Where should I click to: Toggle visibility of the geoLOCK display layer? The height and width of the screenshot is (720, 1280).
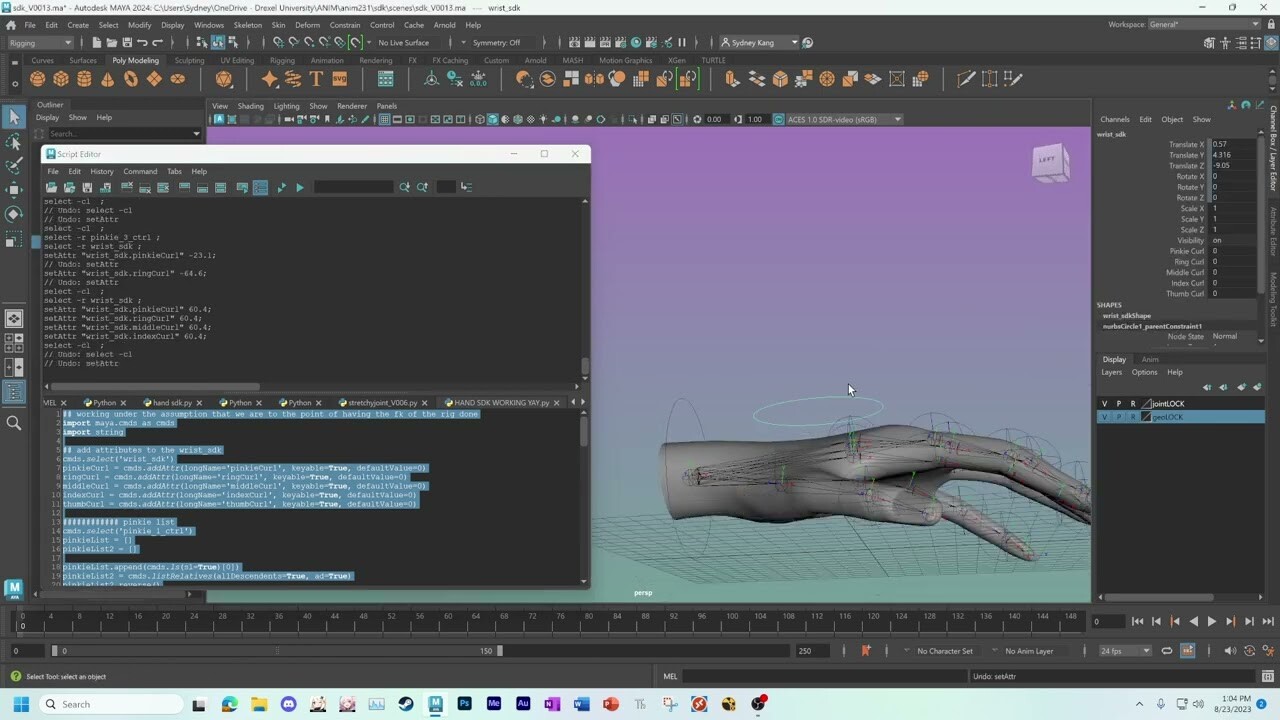coord(1103,417)
